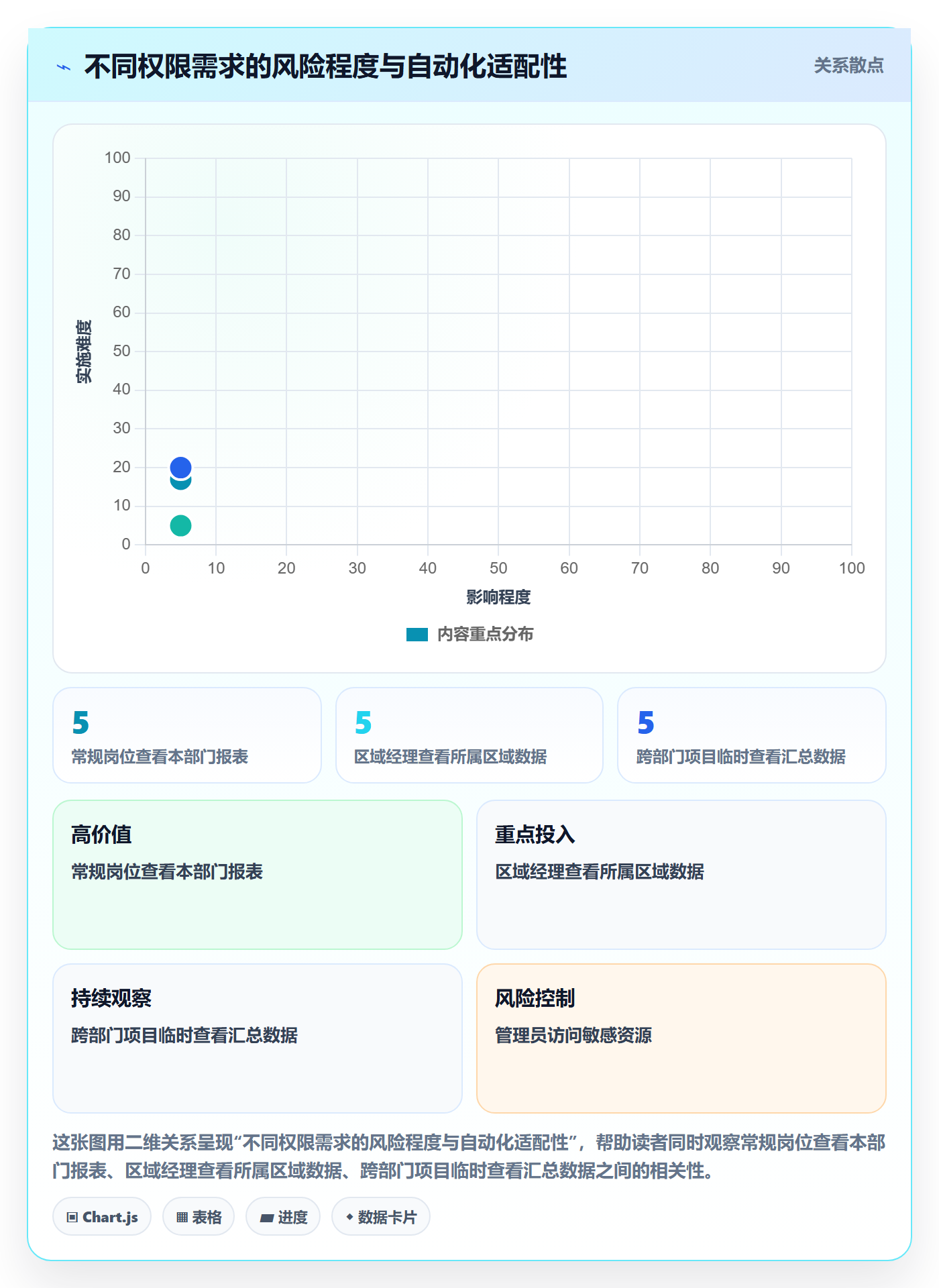Click the bar icon in the 进度 tag
The width and height of the screenshot is (939, 1288).
pyautogui.click(x=267, y=1218)
